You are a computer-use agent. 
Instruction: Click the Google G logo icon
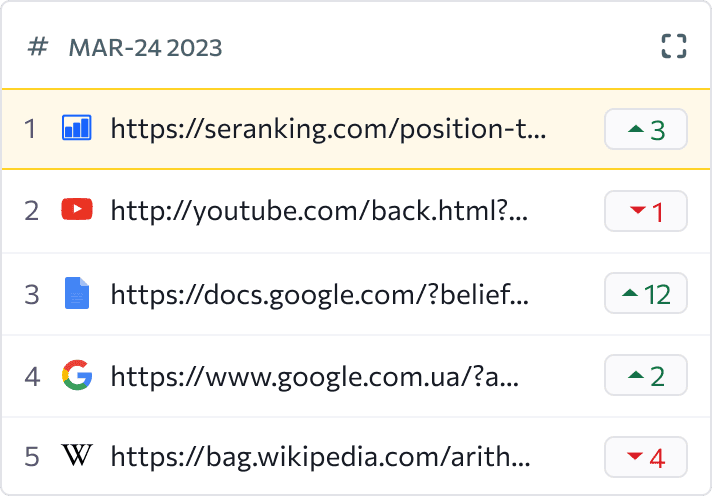pos(77,375)
